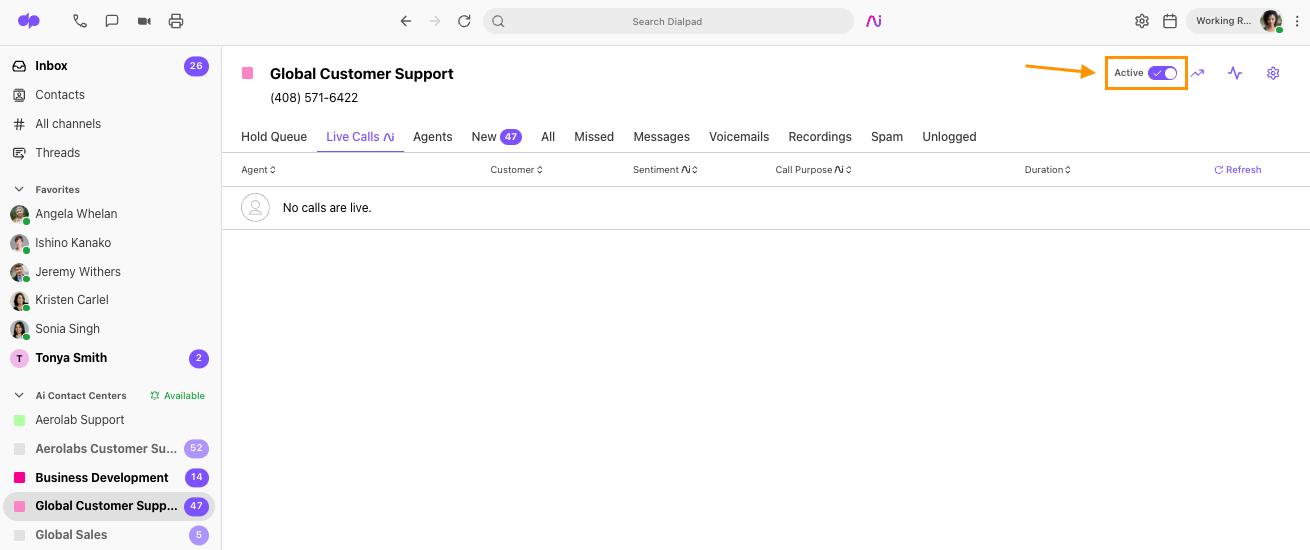Open contact center settings gear icon
The image size is (1310, 550).
pos(1273,73)
